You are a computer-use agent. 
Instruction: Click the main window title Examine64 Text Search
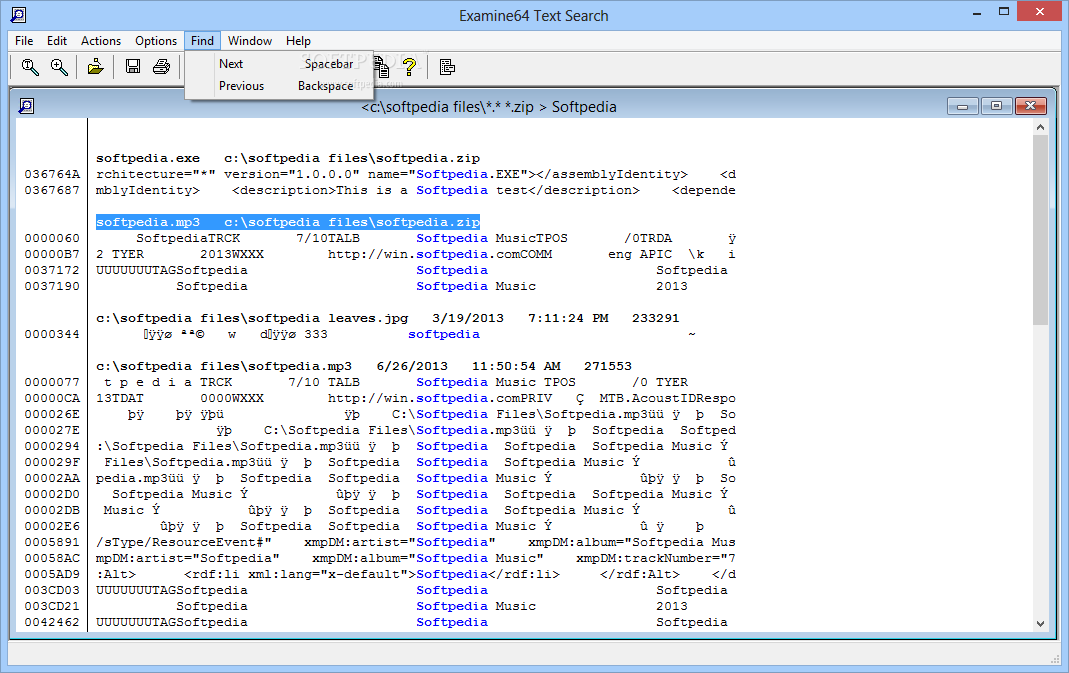[533, 16]
